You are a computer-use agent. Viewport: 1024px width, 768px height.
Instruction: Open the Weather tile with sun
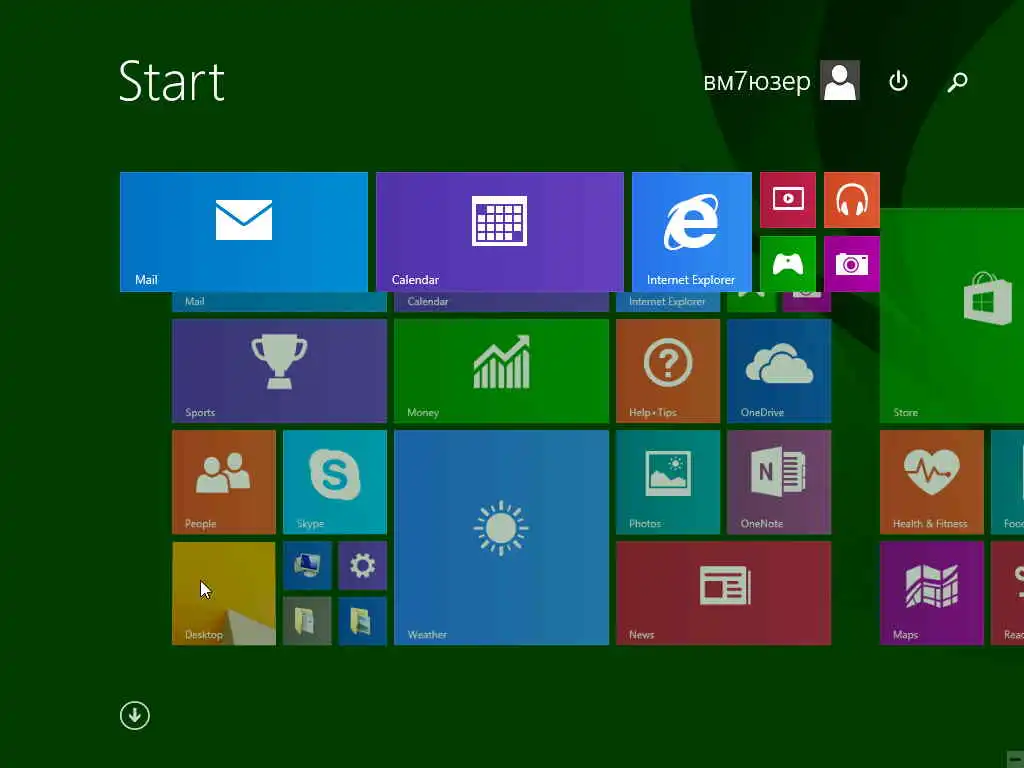(502, 537)
